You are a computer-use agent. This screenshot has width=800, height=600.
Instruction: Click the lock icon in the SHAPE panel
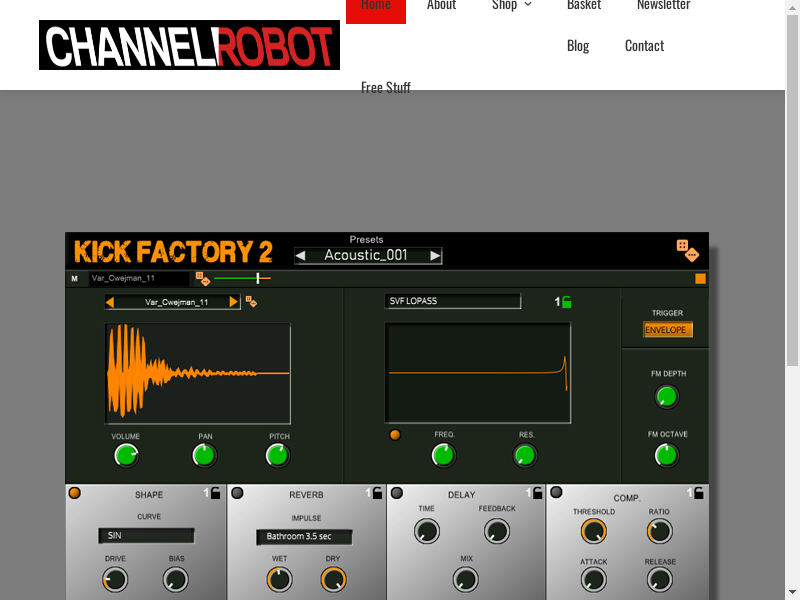click(216, 493)
